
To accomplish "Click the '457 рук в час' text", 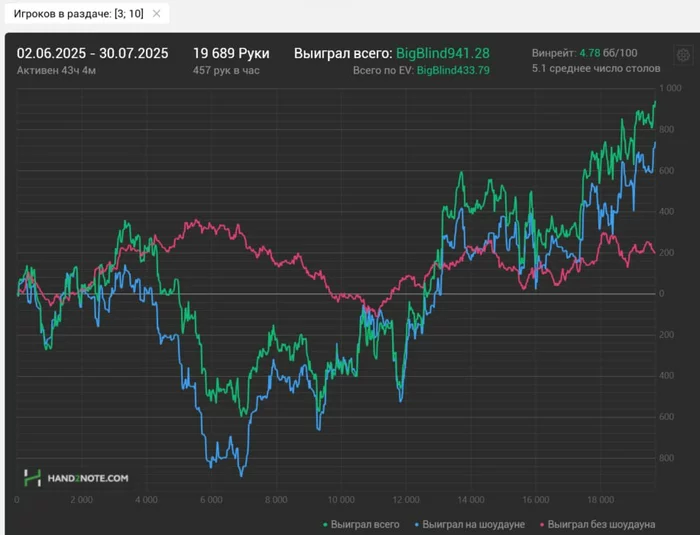I will point(226,71).
